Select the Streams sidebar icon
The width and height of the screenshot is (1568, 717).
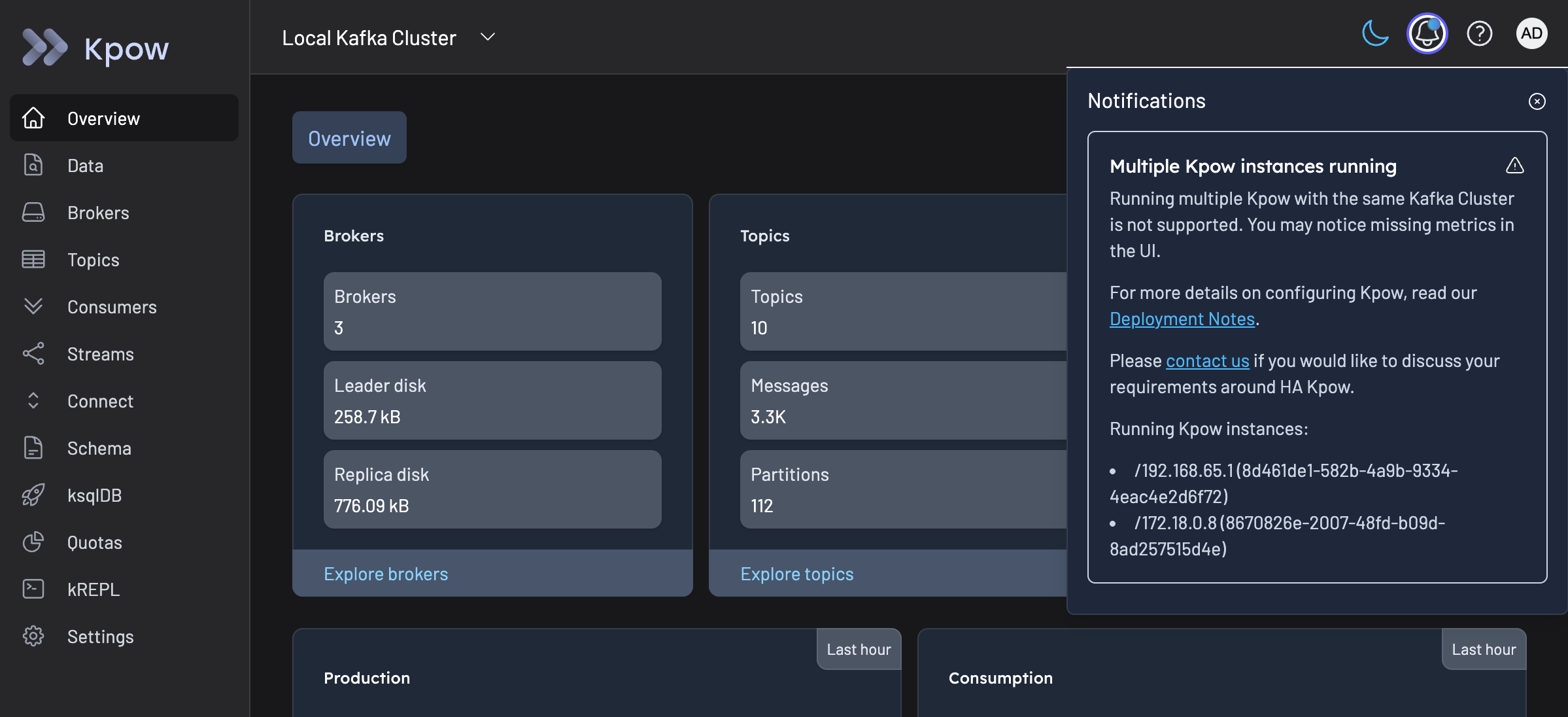click(x=33, y=353)
